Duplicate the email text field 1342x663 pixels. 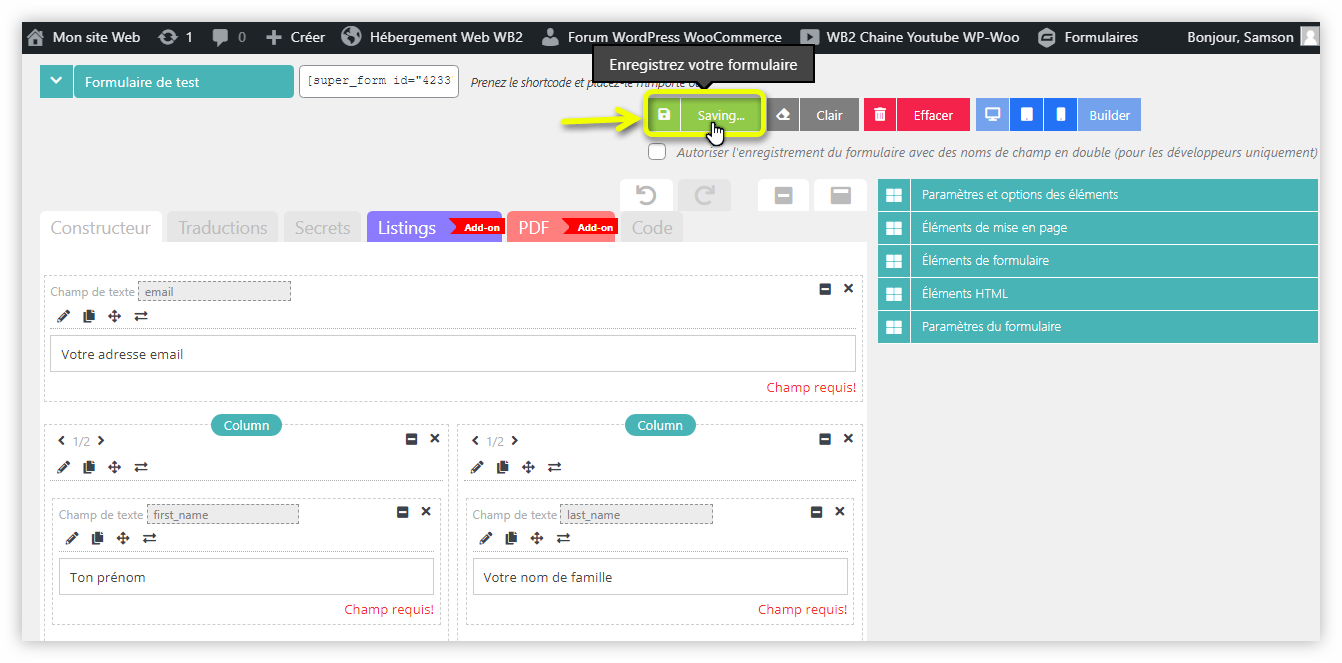[89, 316]
